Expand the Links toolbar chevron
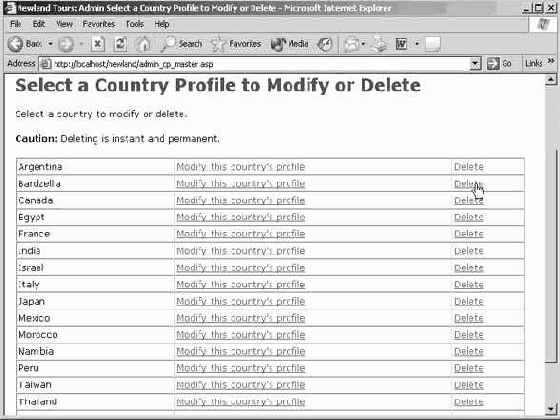 [551, 62]
